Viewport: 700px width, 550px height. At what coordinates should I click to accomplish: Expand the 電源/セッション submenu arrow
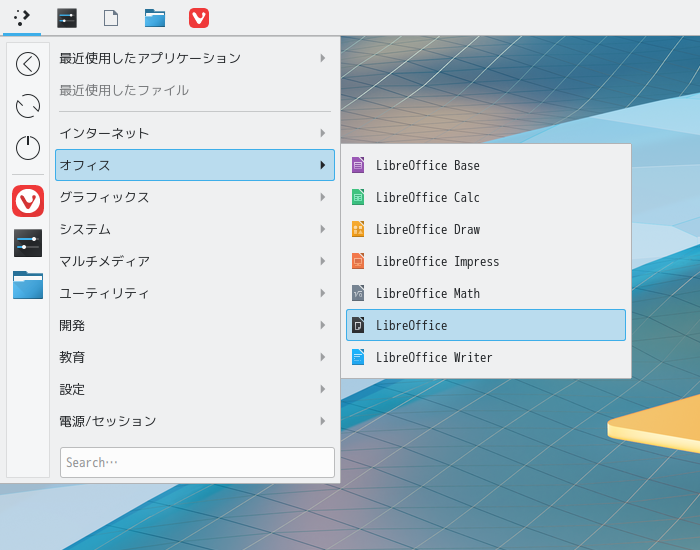point(323,421)
